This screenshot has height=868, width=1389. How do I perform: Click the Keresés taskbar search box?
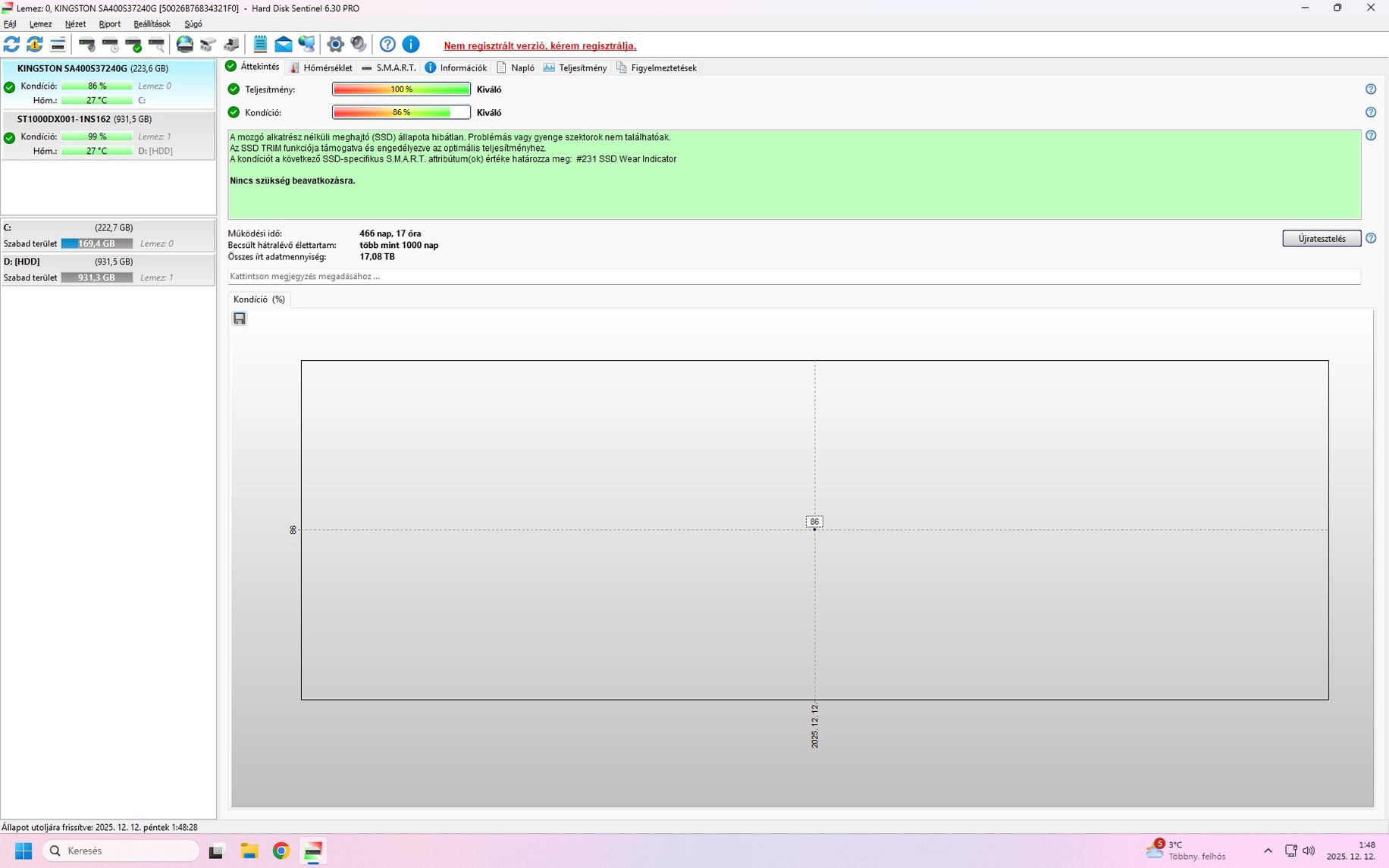point(121,851)
